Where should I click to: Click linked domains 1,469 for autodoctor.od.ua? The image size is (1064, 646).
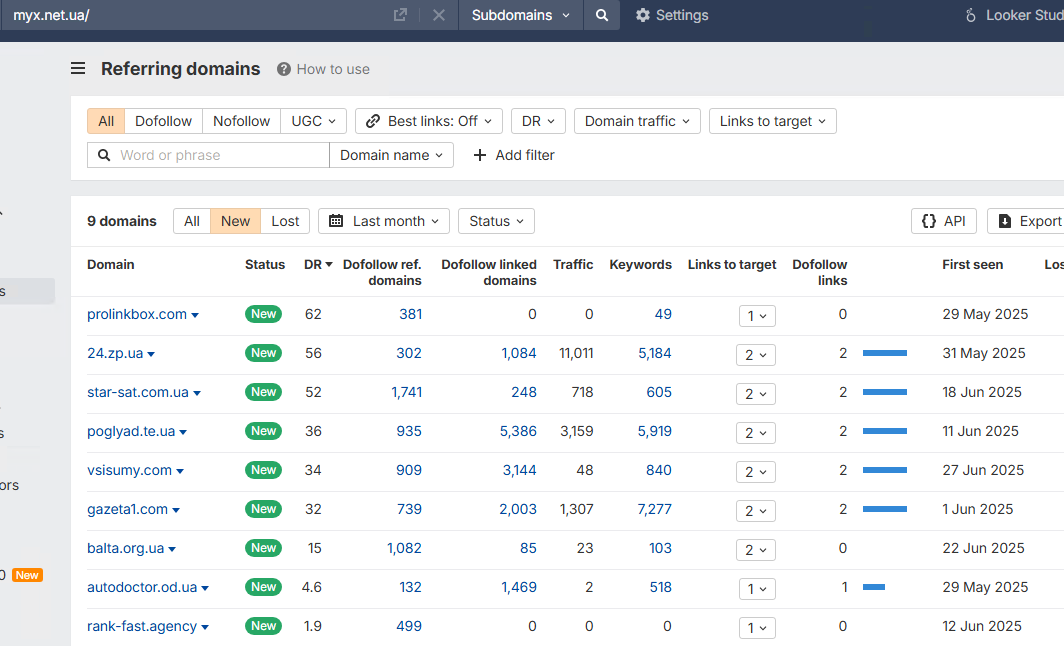[x=519, y=588]
